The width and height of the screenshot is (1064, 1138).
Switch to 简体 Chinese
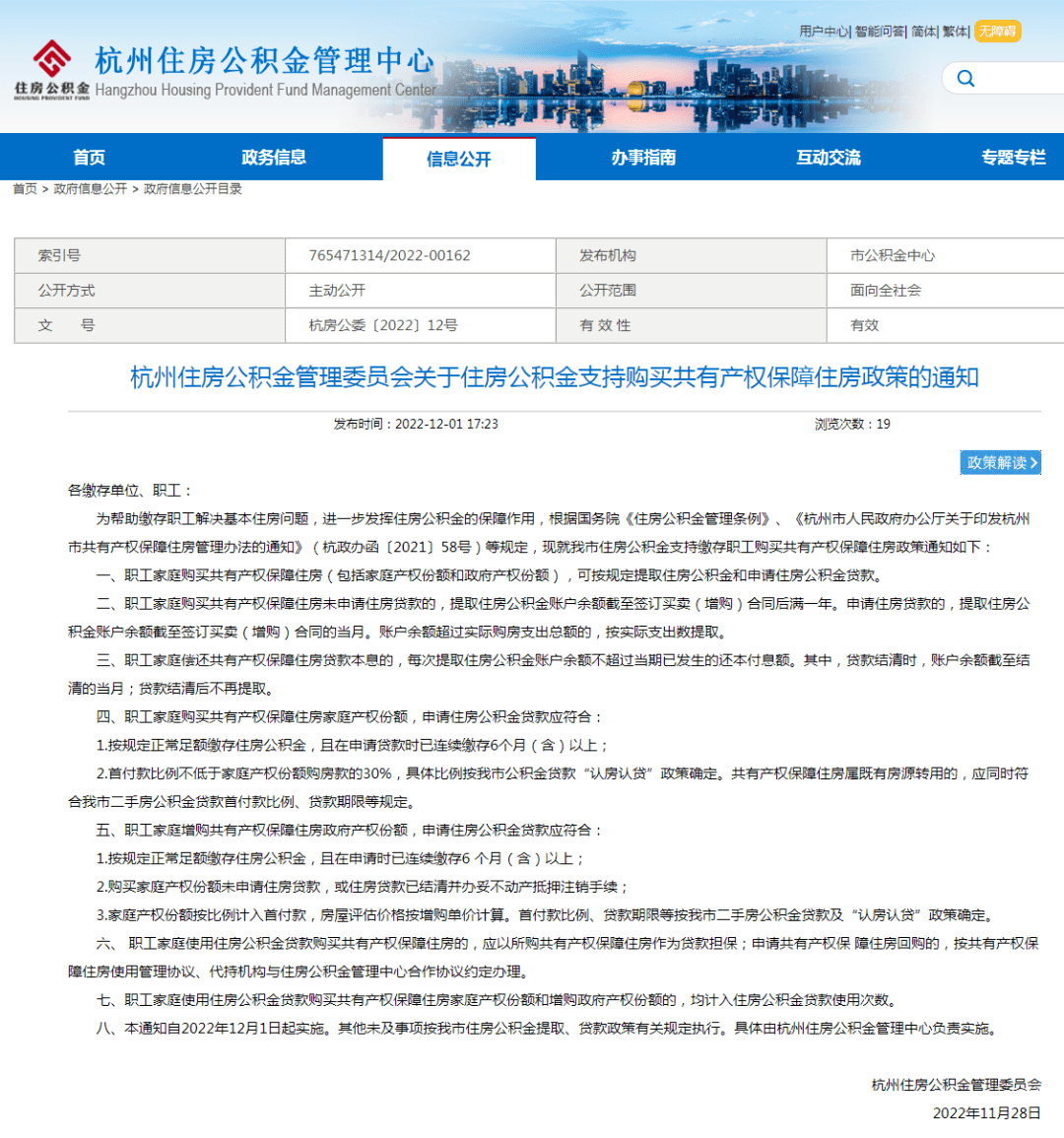[923, 32]
